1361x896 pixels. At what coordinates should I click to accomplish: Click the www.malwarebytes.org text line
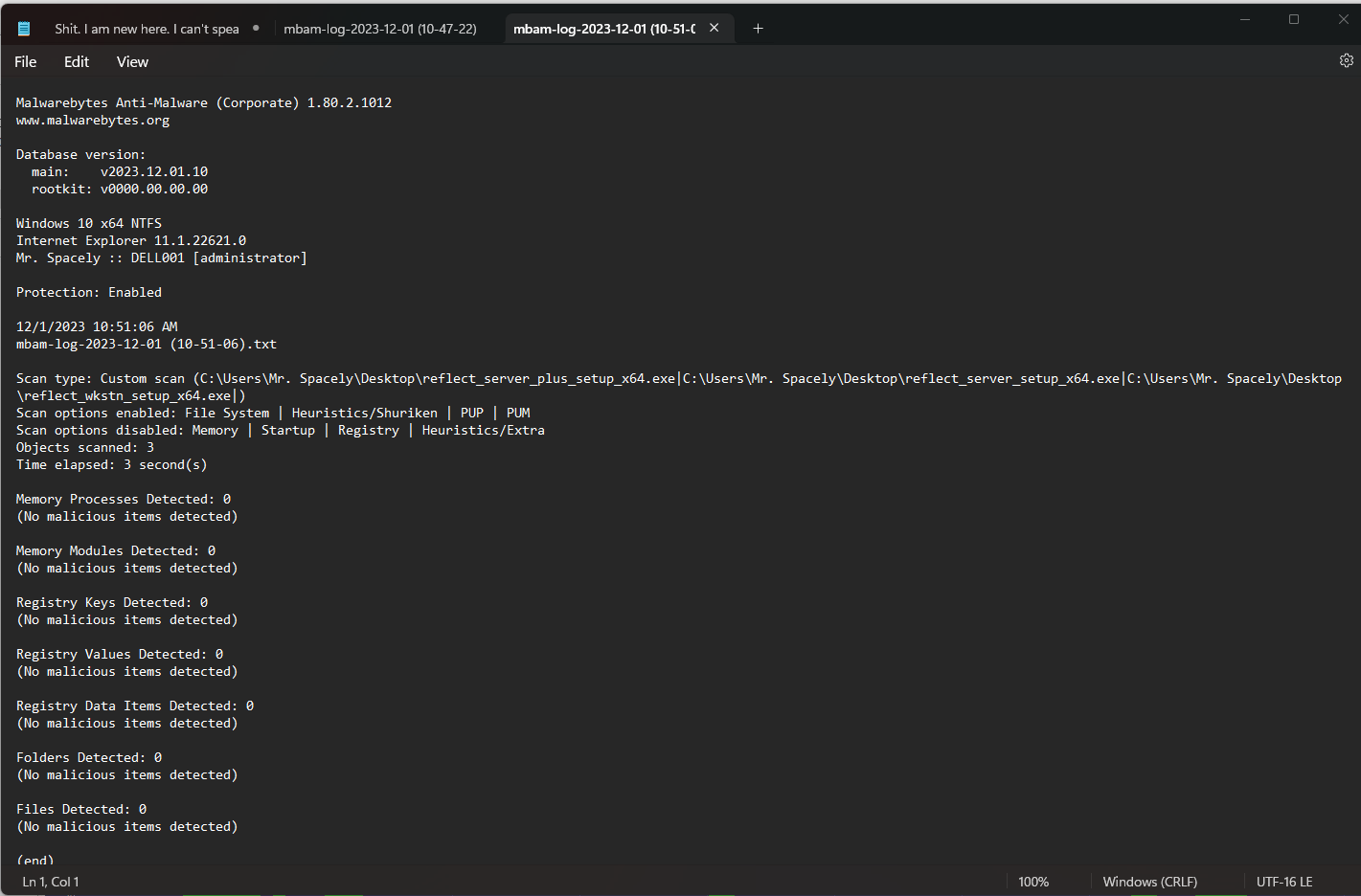pyautogui.click(x=93, y=120)
